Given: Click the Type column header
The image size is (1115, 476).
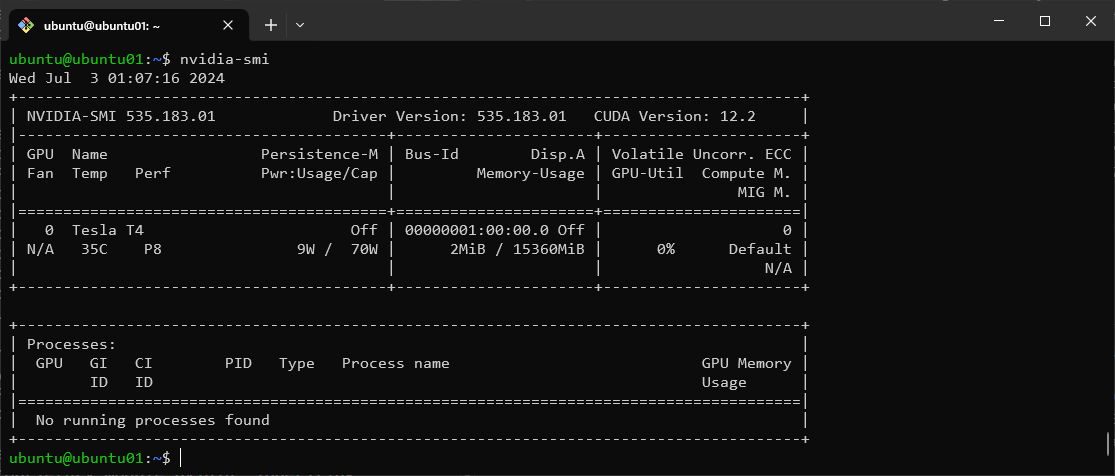Looking at the screenshot, I should pyautogui.click(x=297, y=363).
